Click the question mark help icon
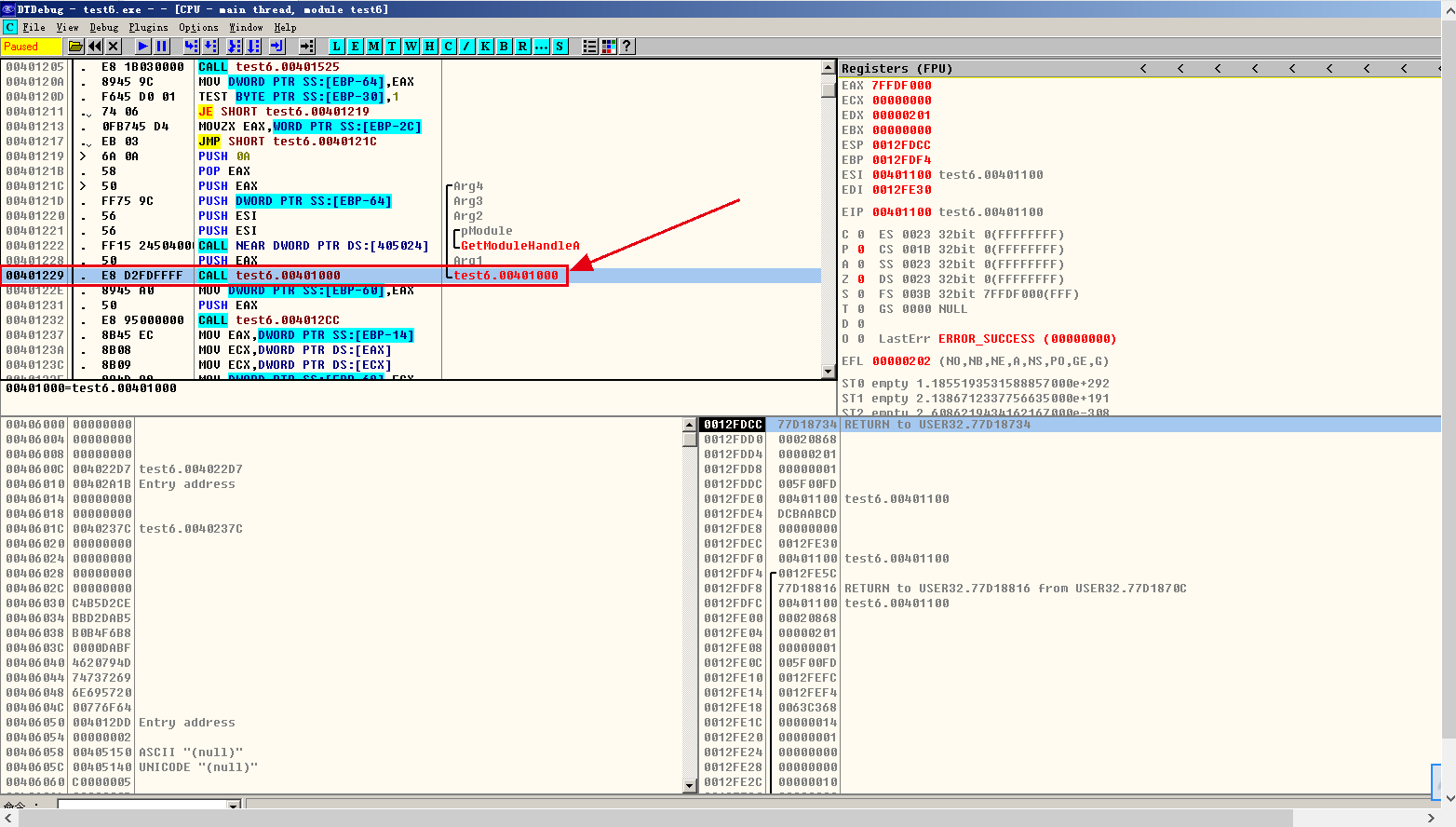This screenshot has width=1456, height=827. click(627, 46)
